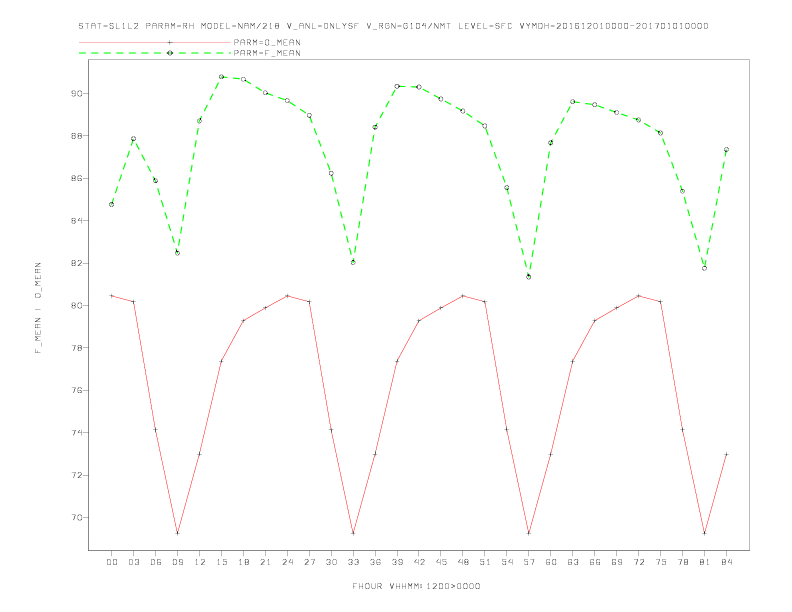
Task: Click the green F_MEAN marker at hour 33
Action: point(353,263)
